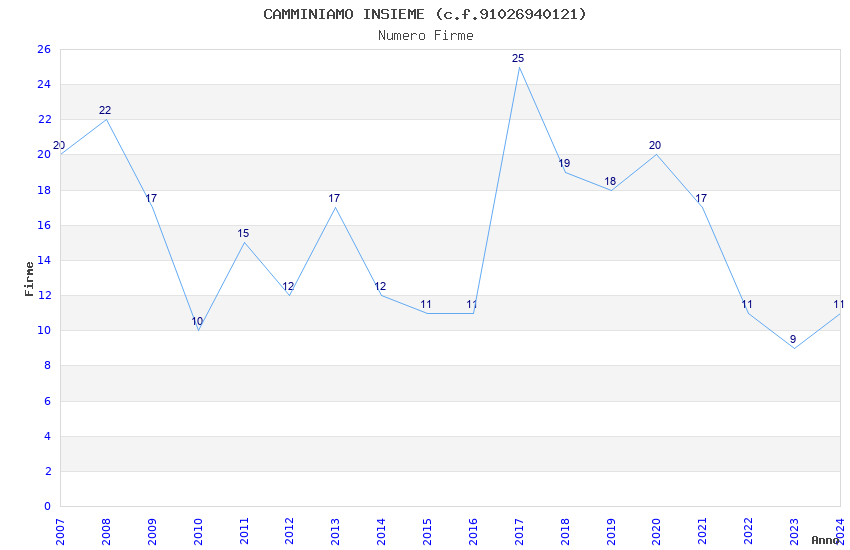Select y-axis tick label 24

pyautogui.click(x=44, y=84)
